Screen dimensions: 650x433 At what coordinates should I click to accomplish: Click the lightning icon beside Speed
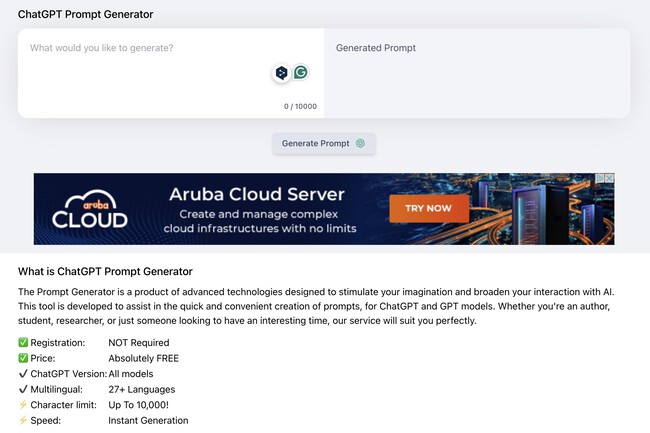point(24,421)
